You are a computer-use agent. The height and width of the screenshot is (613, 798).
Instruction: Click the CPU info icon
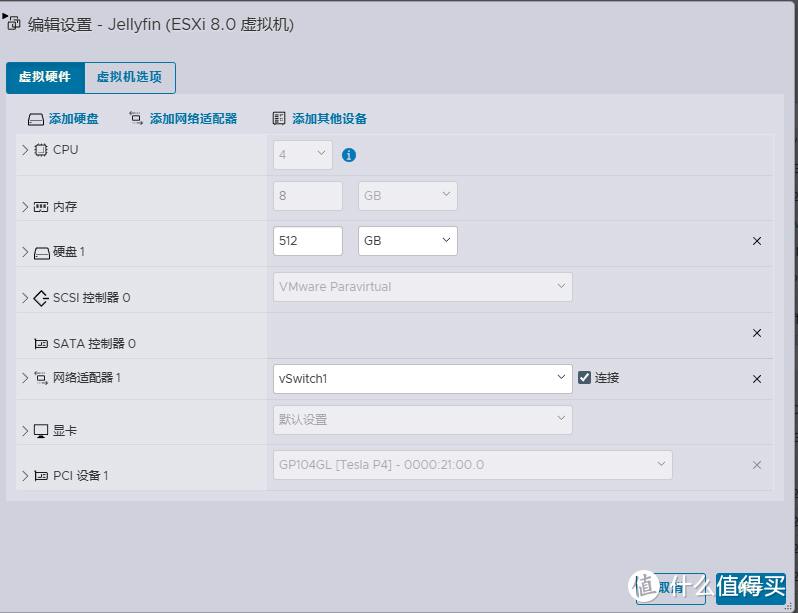[x=349, y=155]
